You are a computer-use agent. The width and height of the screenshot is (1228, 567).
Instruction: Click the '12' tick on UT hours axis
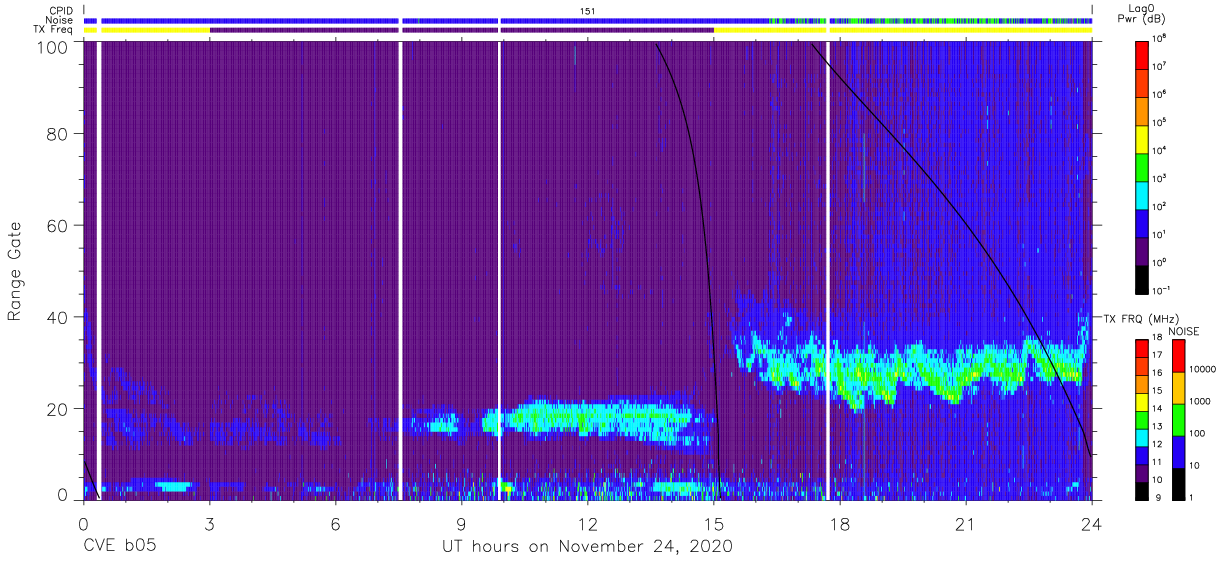click(587, 524)
